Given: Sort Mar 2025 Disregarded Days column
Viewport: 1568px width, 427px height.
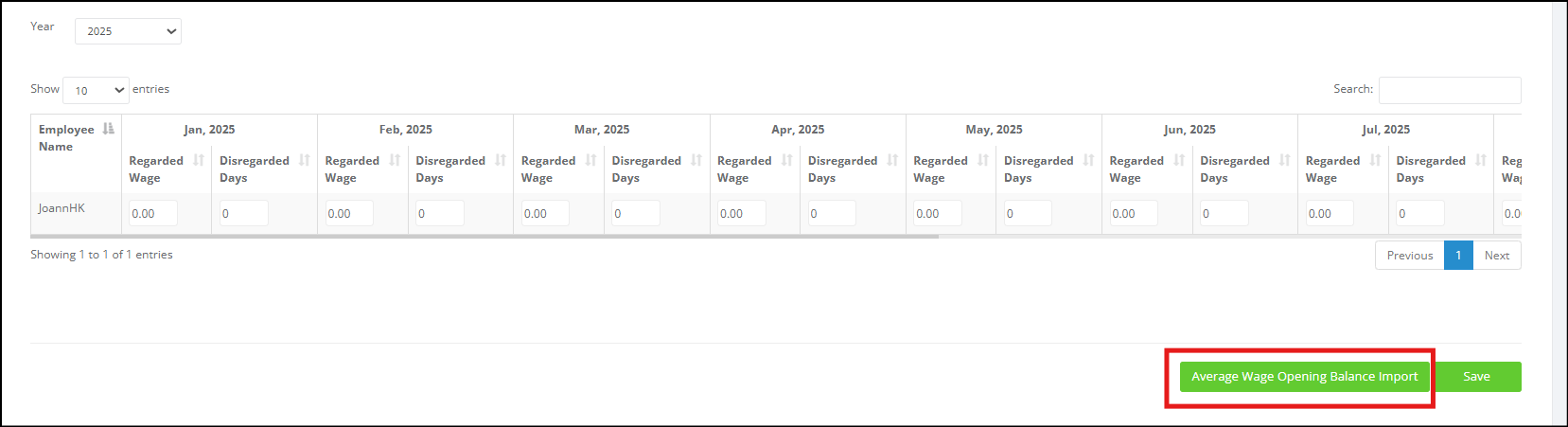Looking at the screenshot, I should coord(696,160).
